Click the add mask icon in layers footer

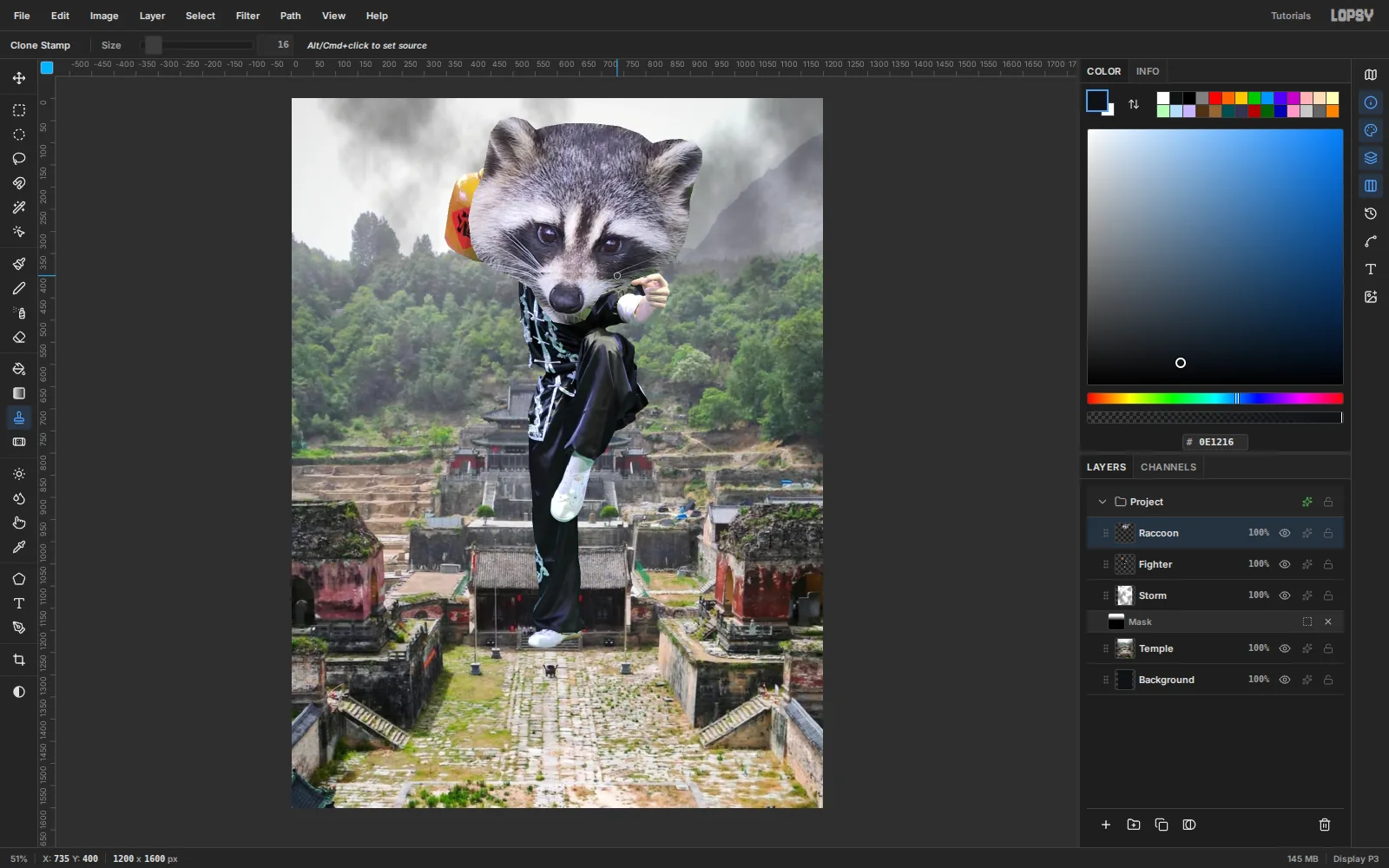click(x=1189, y=825)
